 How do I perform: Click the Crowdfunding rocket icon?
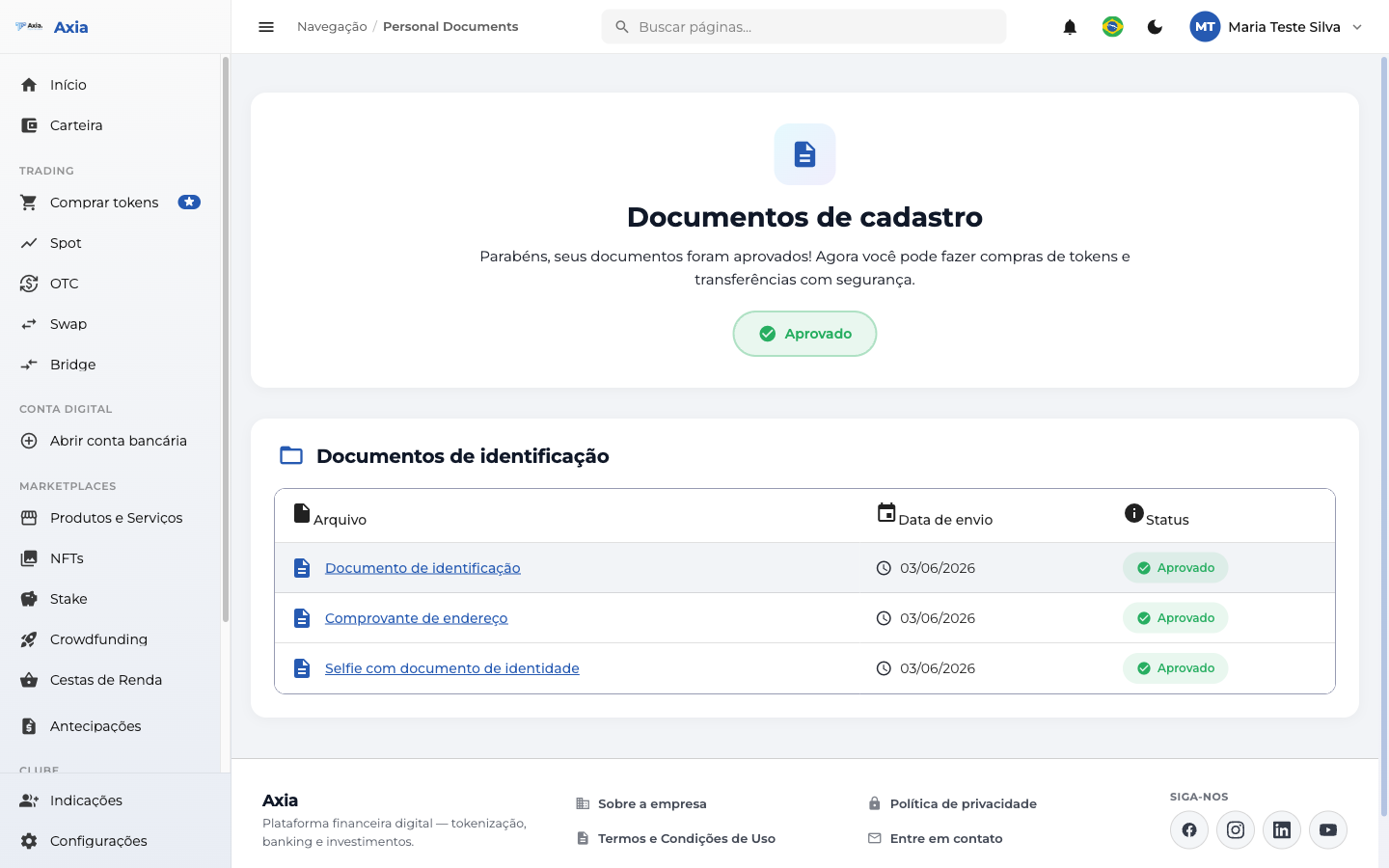(29, 639)
